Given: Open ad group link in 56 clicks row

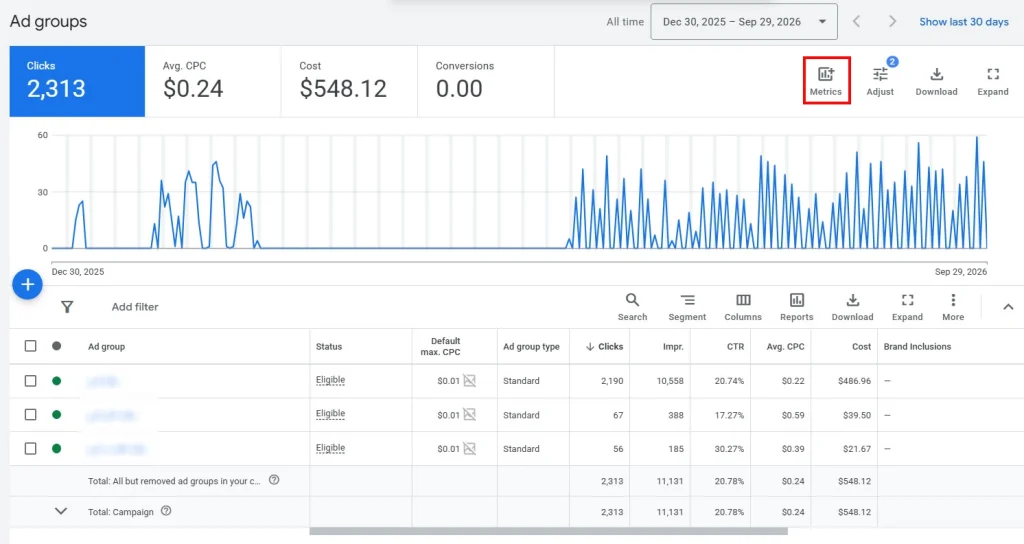Looking at the screenshot, I should pyautogui.click(x=116, y=449).
